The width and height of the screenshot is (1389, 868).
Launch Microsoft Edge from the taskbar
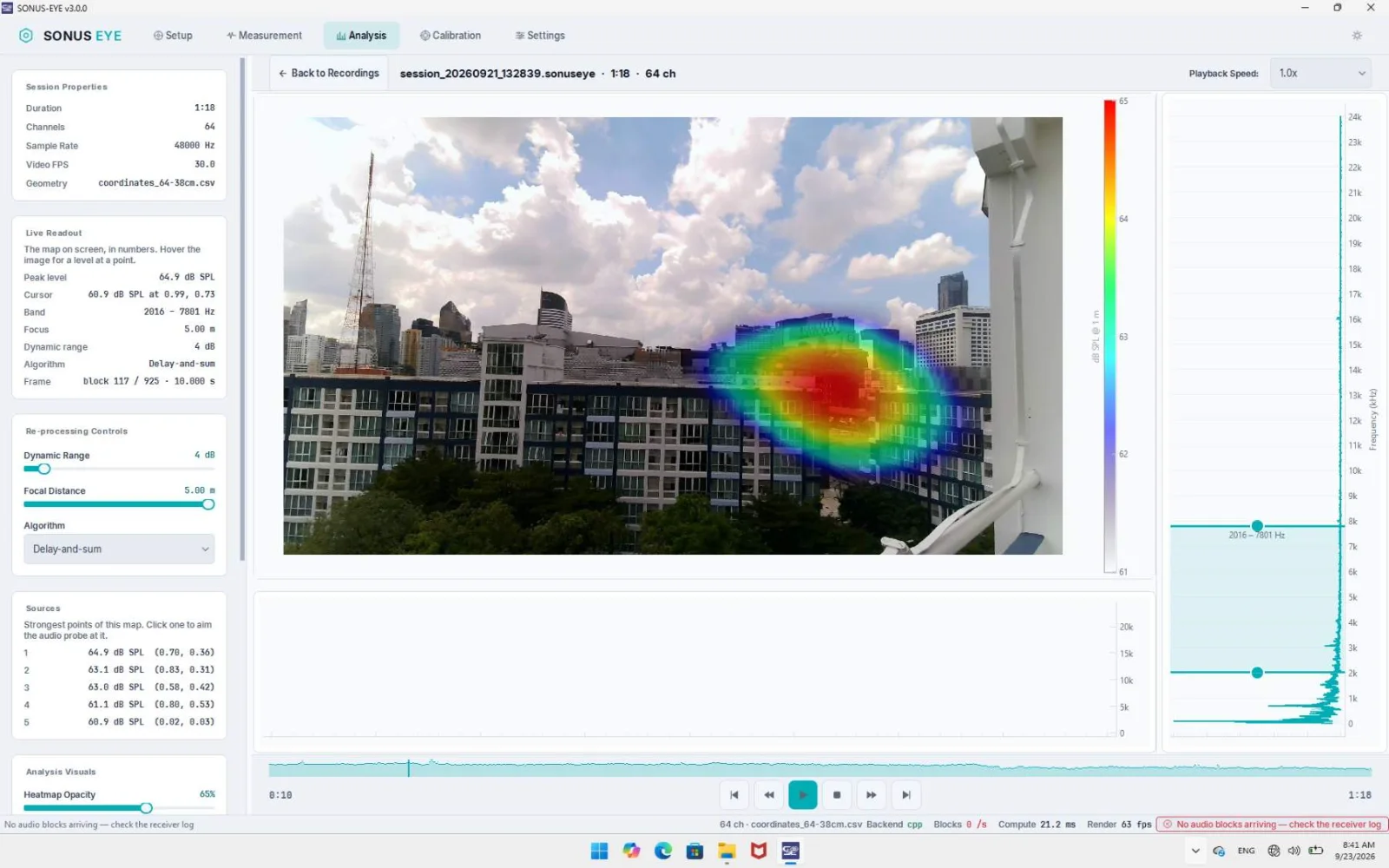click(663, 851)
